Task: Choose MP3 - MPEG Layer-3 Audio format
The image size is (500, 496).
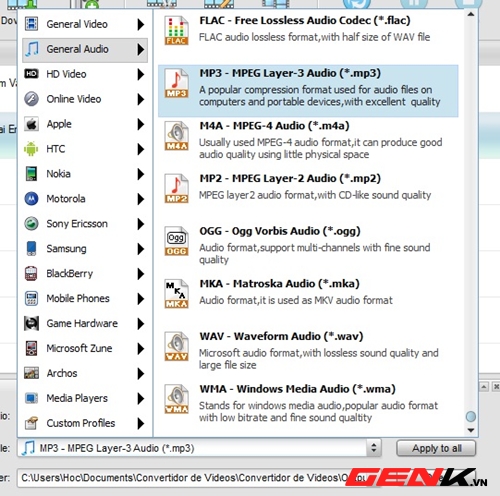Action: tap(308, 91)
